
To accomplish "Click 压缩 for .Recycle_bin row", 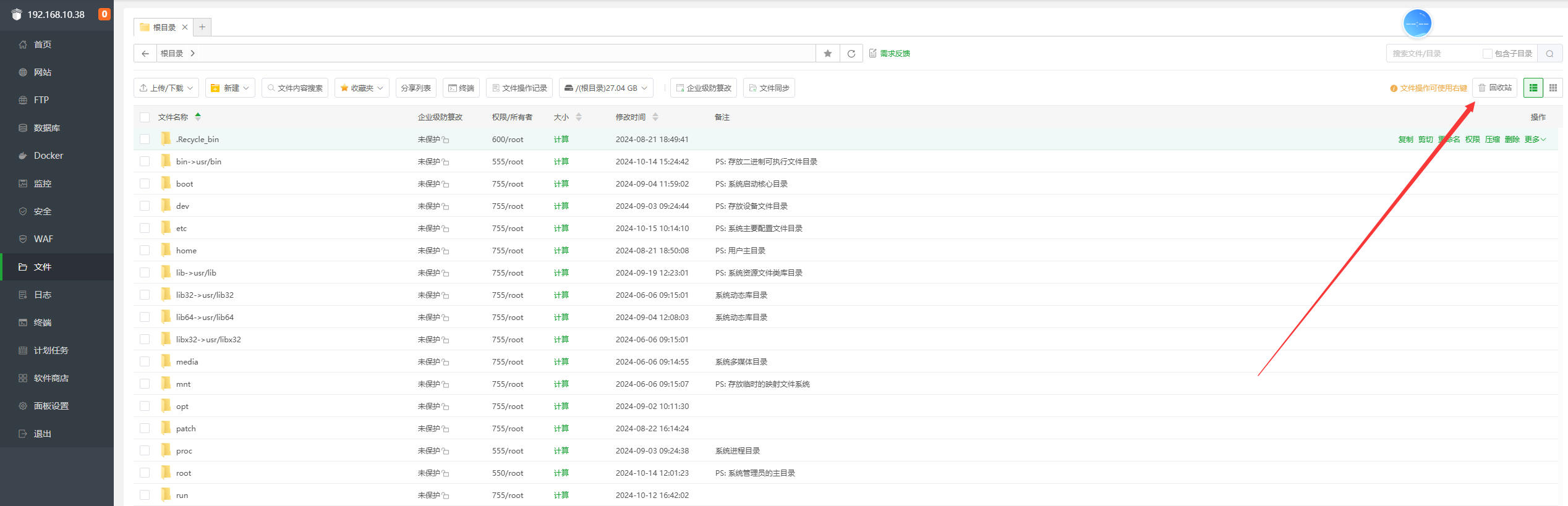I will point(1492,140).
